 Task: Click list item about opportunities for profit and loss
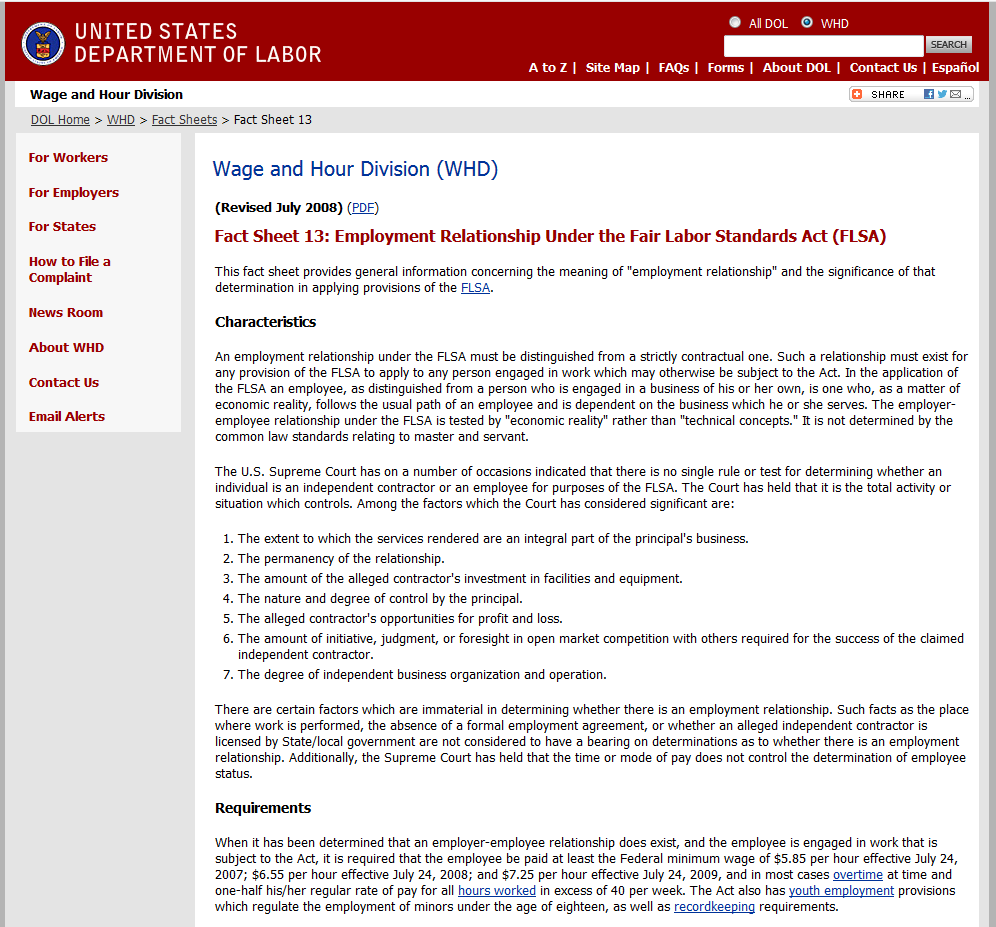click(x=400, y=618)
